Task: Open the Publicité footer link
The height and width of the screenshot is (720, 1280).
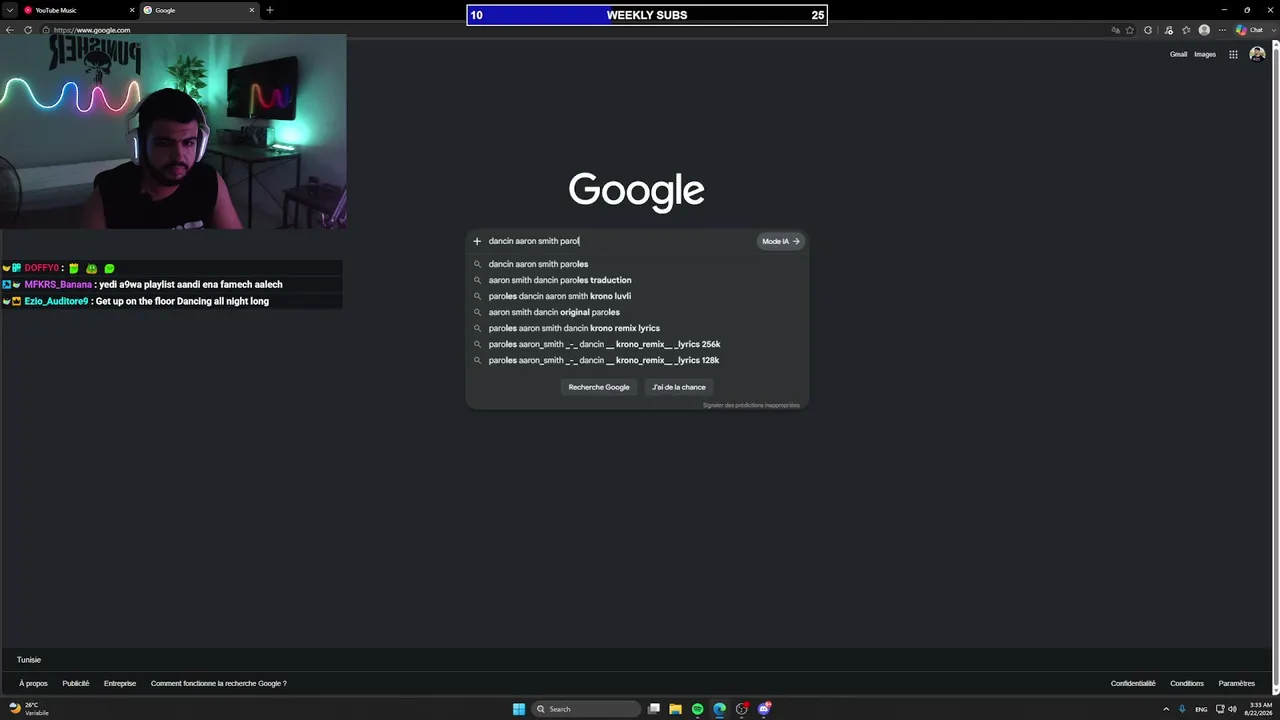Action: pos(76,684)
